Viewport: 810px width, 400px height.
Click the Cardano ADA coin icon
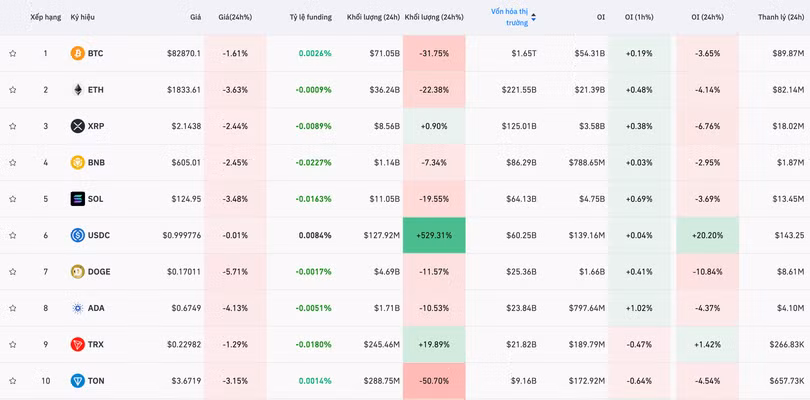click(x=77, y=308)
